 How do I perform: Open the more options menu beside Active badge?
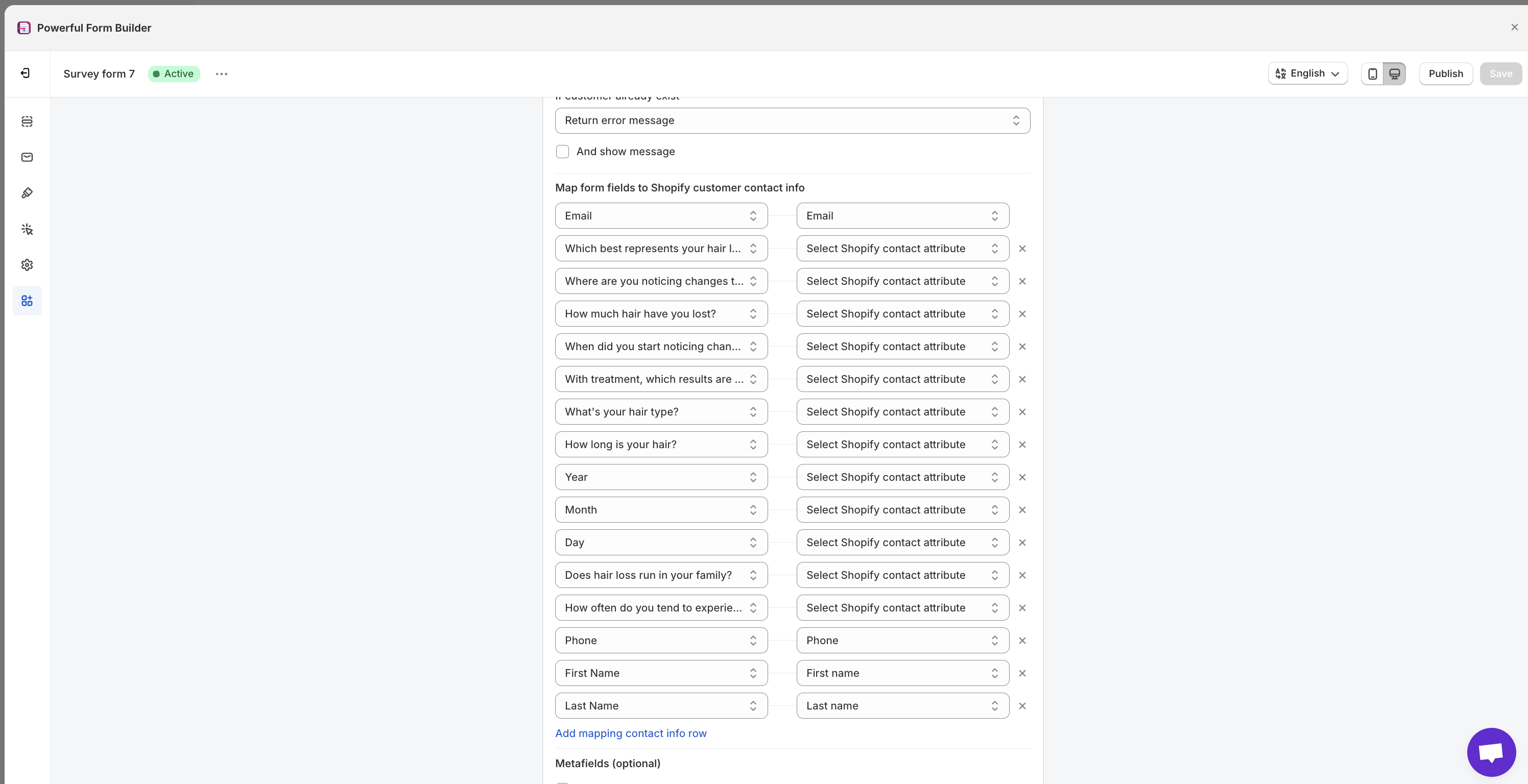point(221,73)
